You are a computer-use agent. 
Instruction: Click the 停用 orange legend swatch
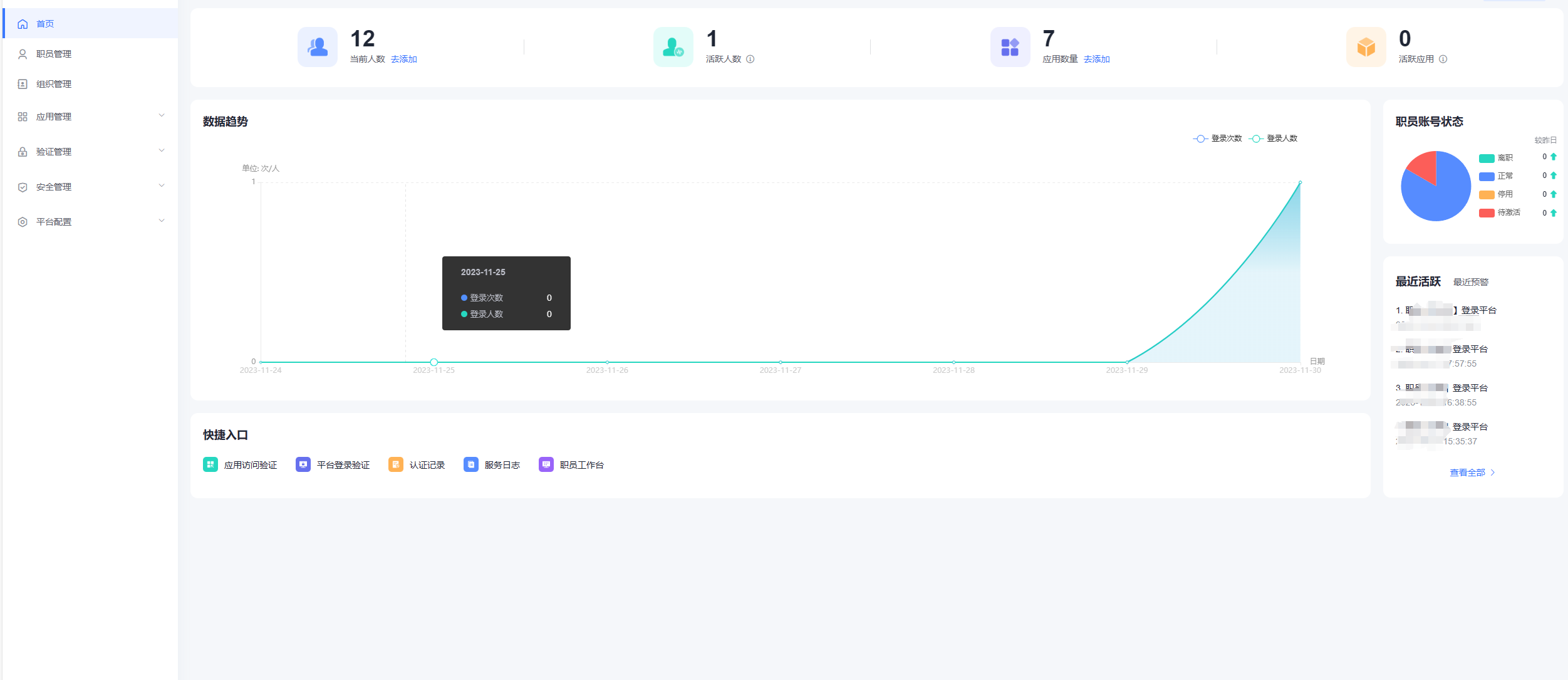[1487, 194]
